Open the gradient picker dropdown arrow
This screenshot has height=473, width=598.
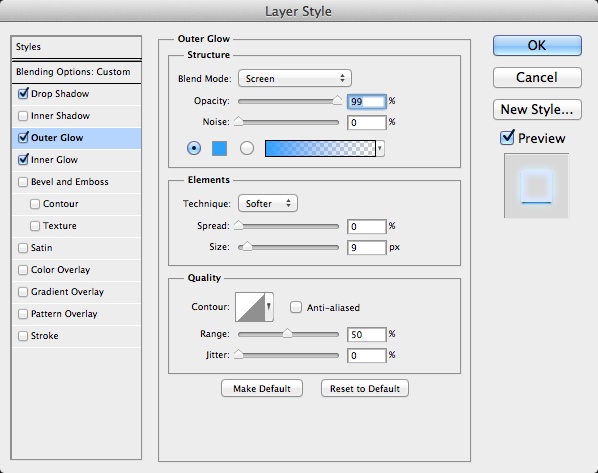click(380, 148)
